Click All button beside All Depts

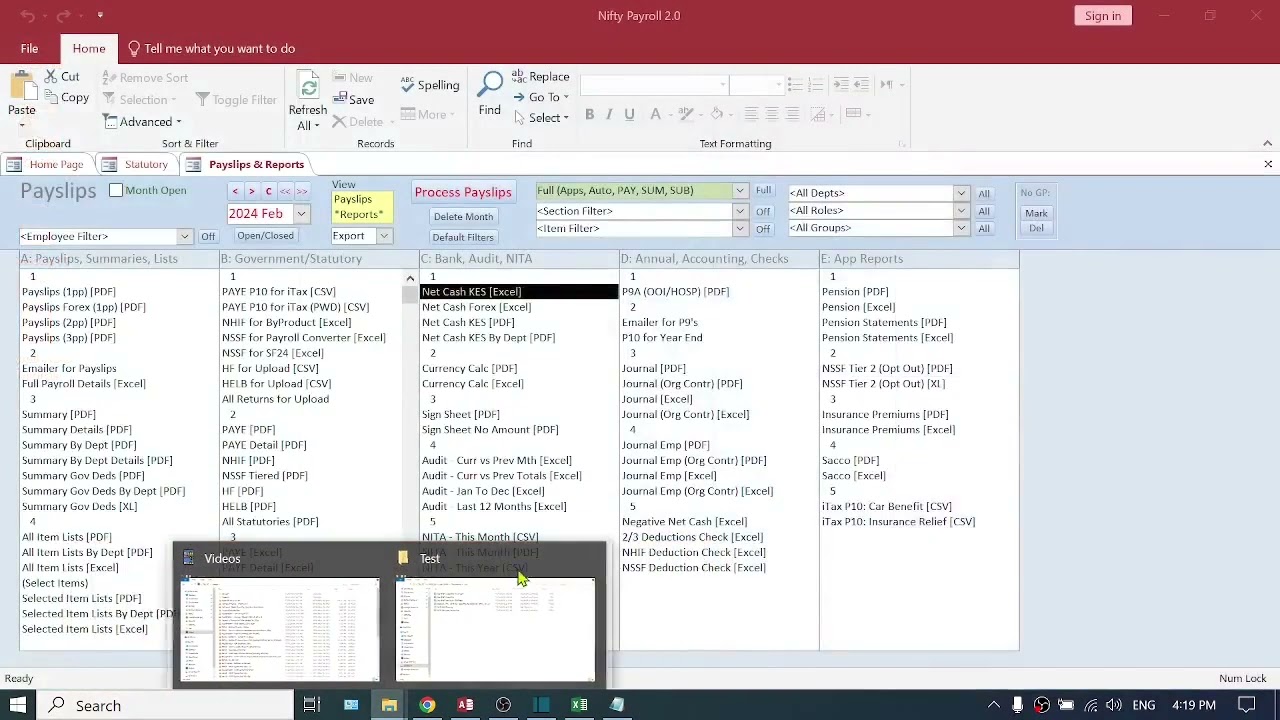[x=984, y=193]
